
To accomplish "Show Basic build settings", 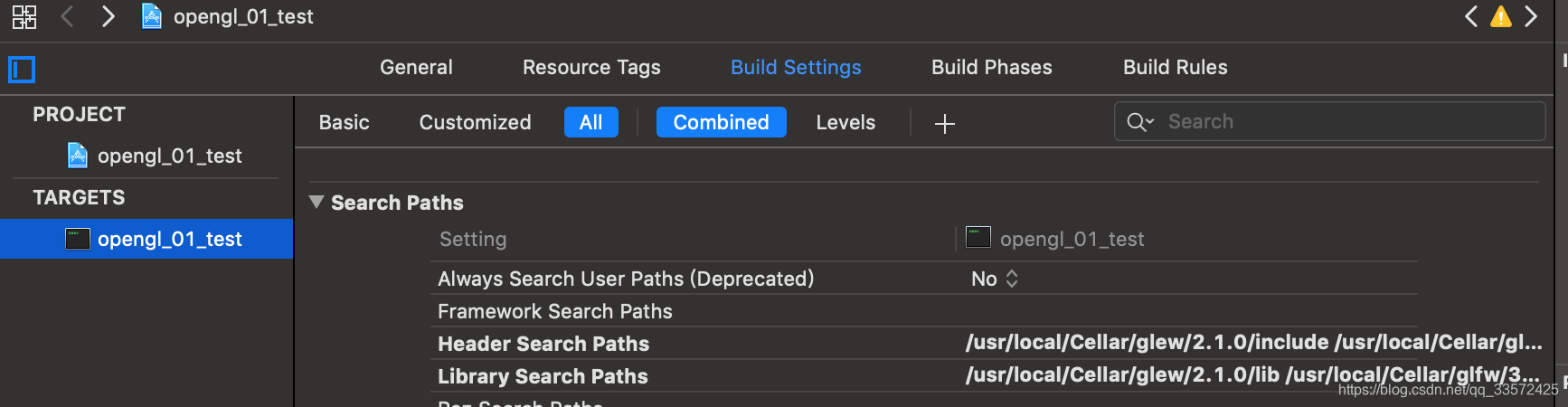I will point(344,122).
